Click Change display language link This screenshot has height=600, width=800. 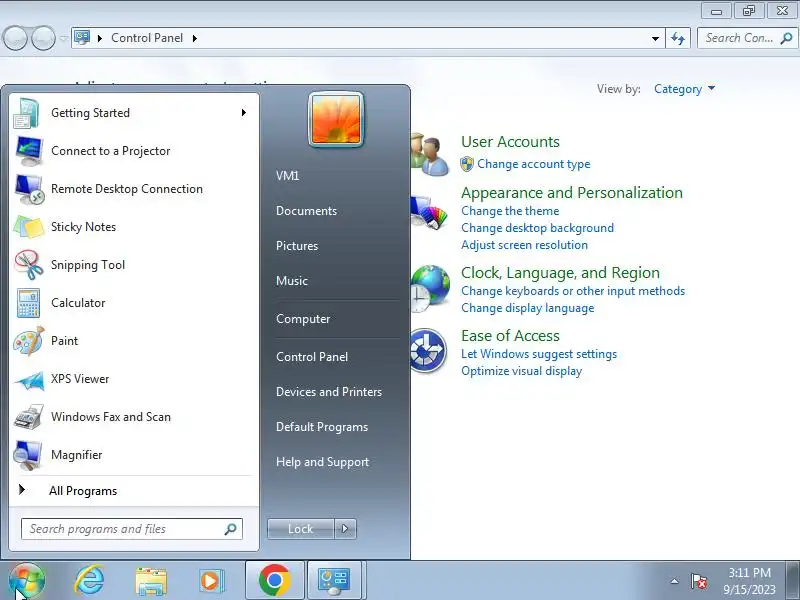(x=528, y=308)
